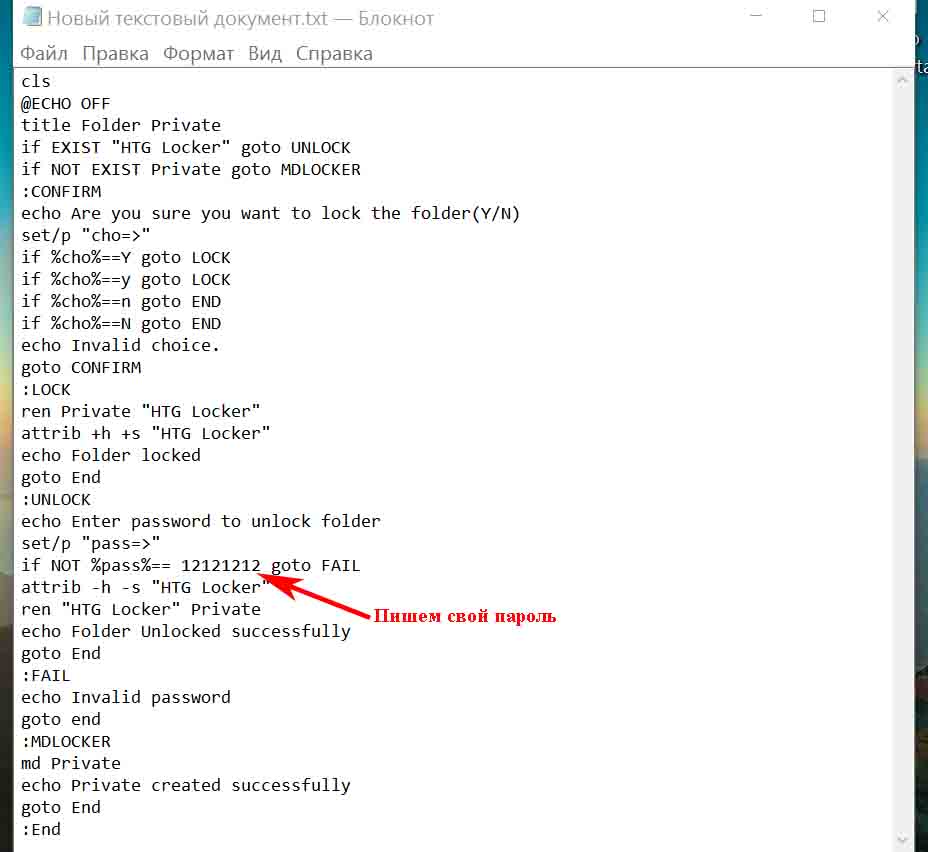
Task: Click line 'echo Folder Unlocked successfully'
Action: pos(186,632)
